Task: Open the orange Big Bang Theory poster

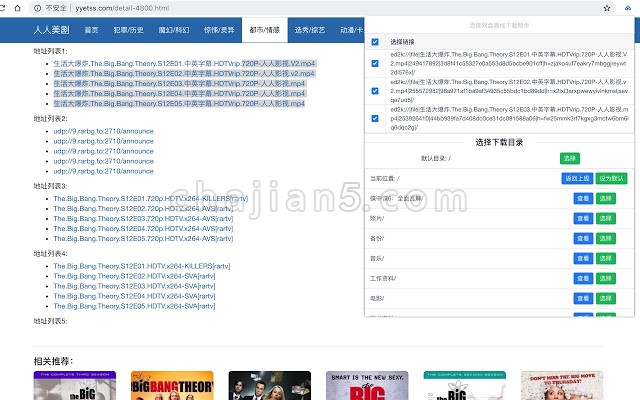Action: (172, 385)
